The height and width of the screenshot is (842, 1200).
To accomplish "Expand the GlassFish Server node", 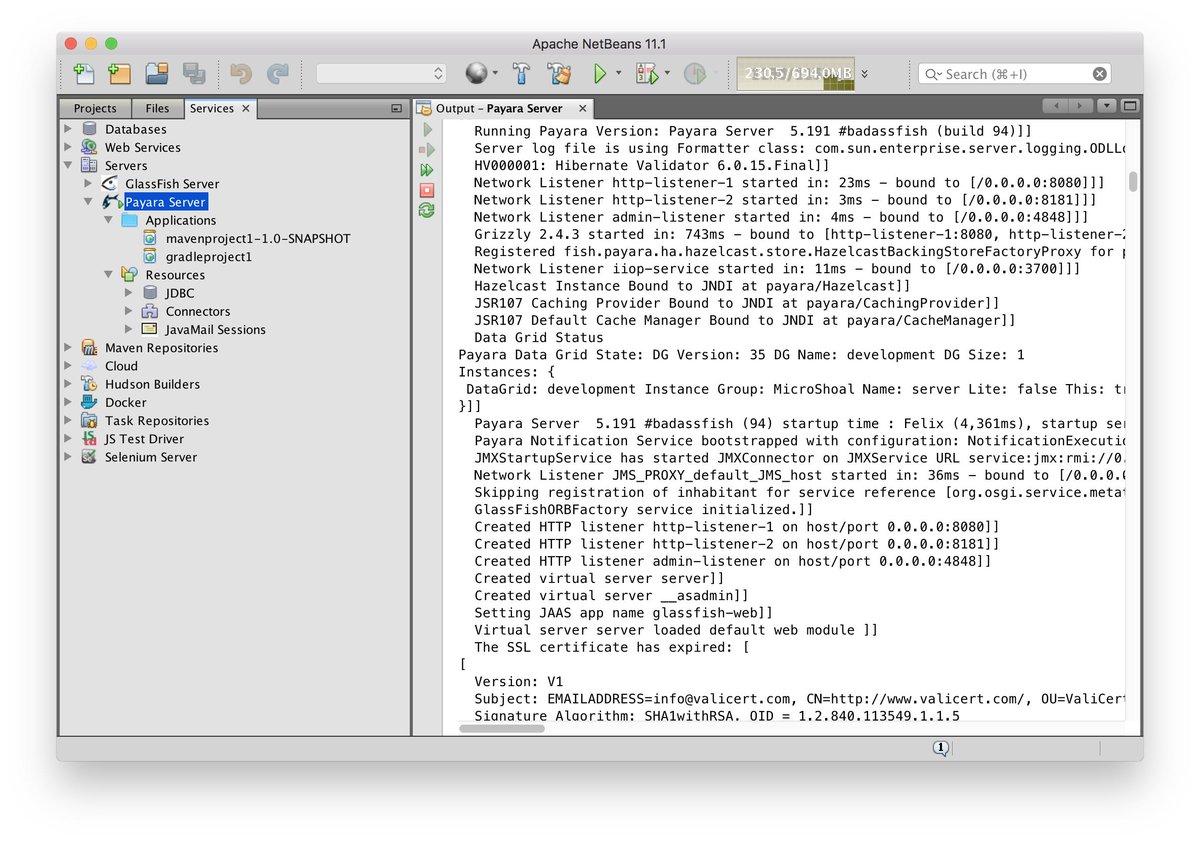I will pyautogui.click(x=88, y=184).
